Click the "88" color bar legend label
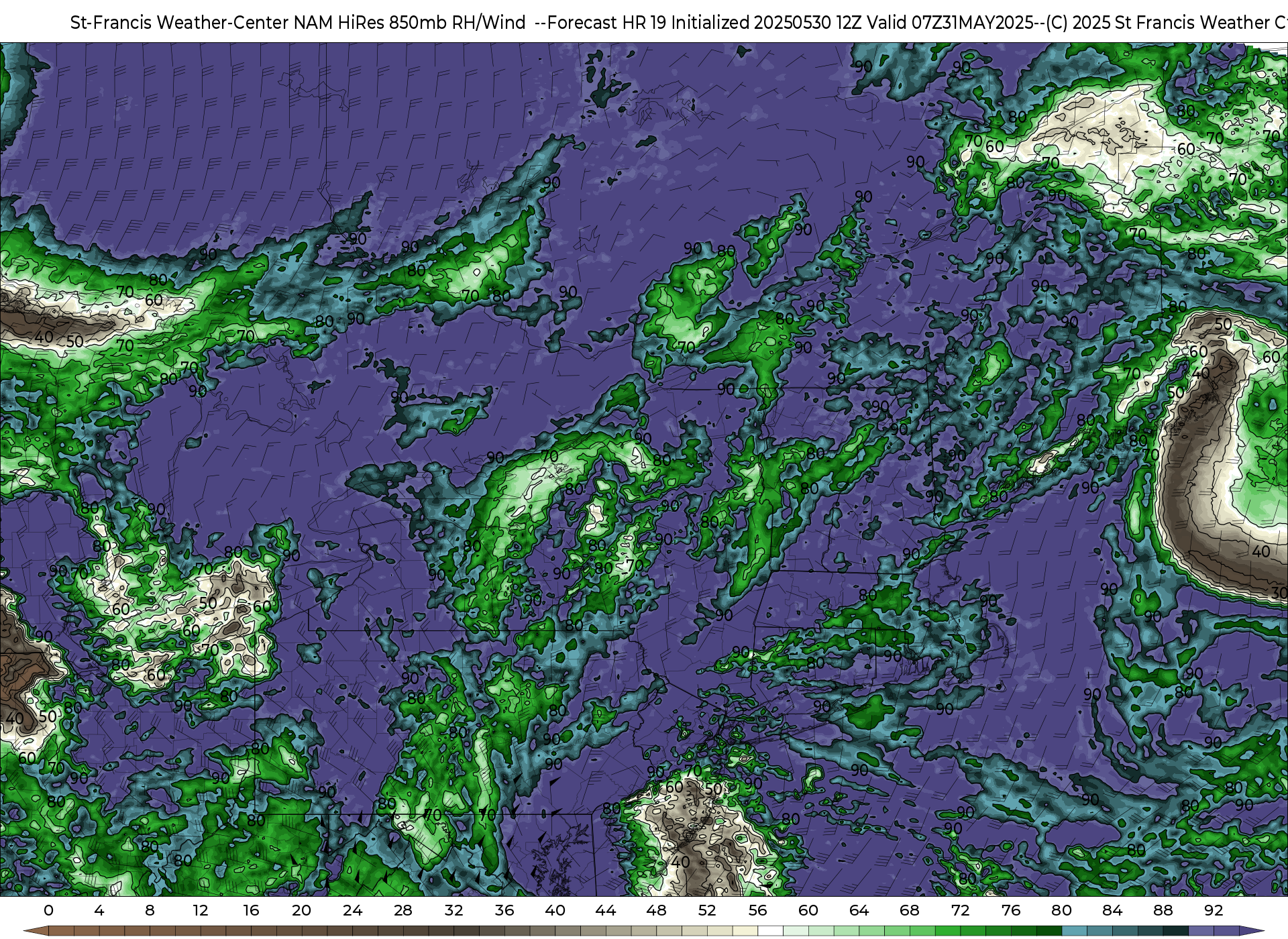 tap(1163, 910)
